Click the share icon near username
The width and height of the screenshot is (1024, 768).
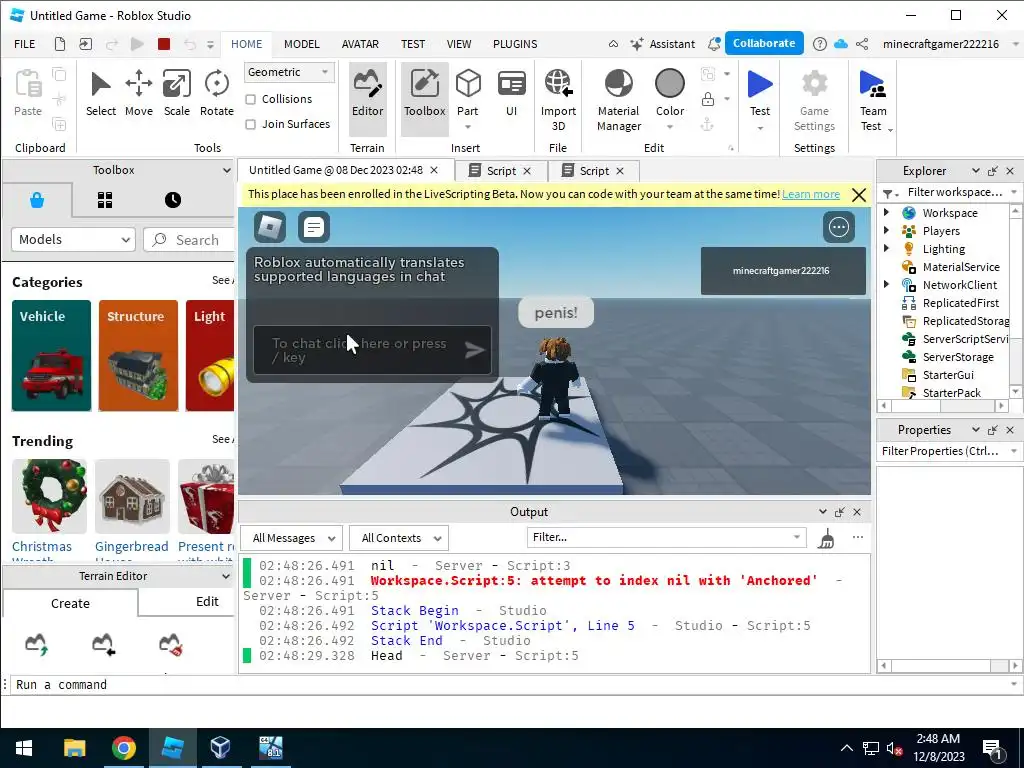[862, 44]
